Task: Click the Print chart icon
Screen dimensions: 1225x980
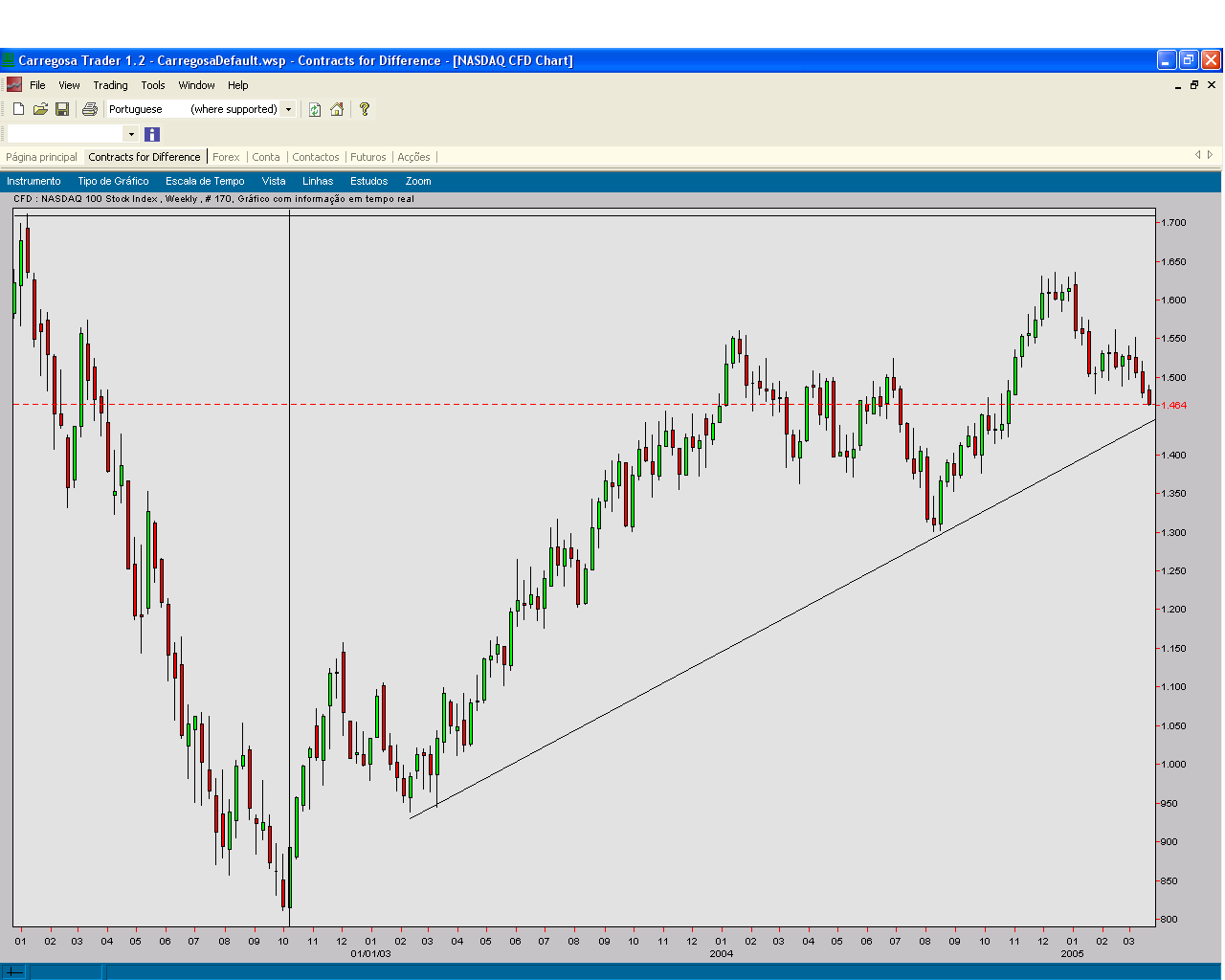Action: tap(89, 108)
